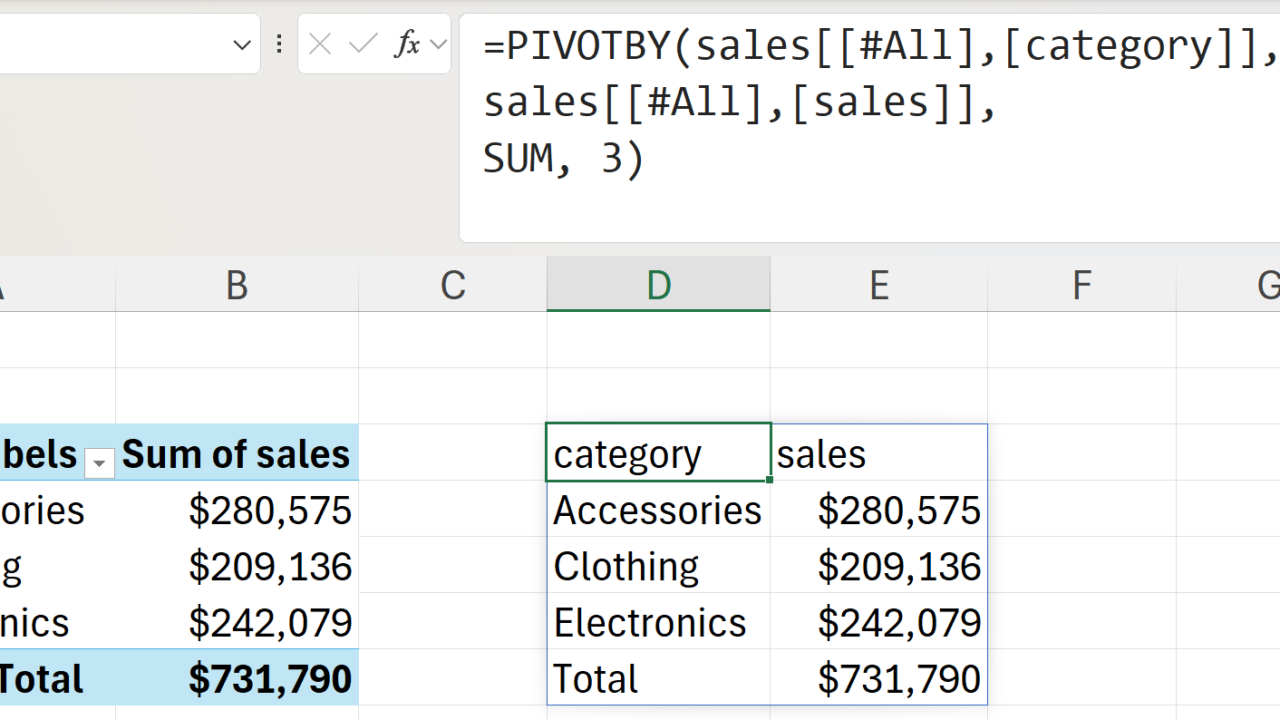Select the 'category' cell in column D
1280x720 pixels.
click(x=658, y=454)
